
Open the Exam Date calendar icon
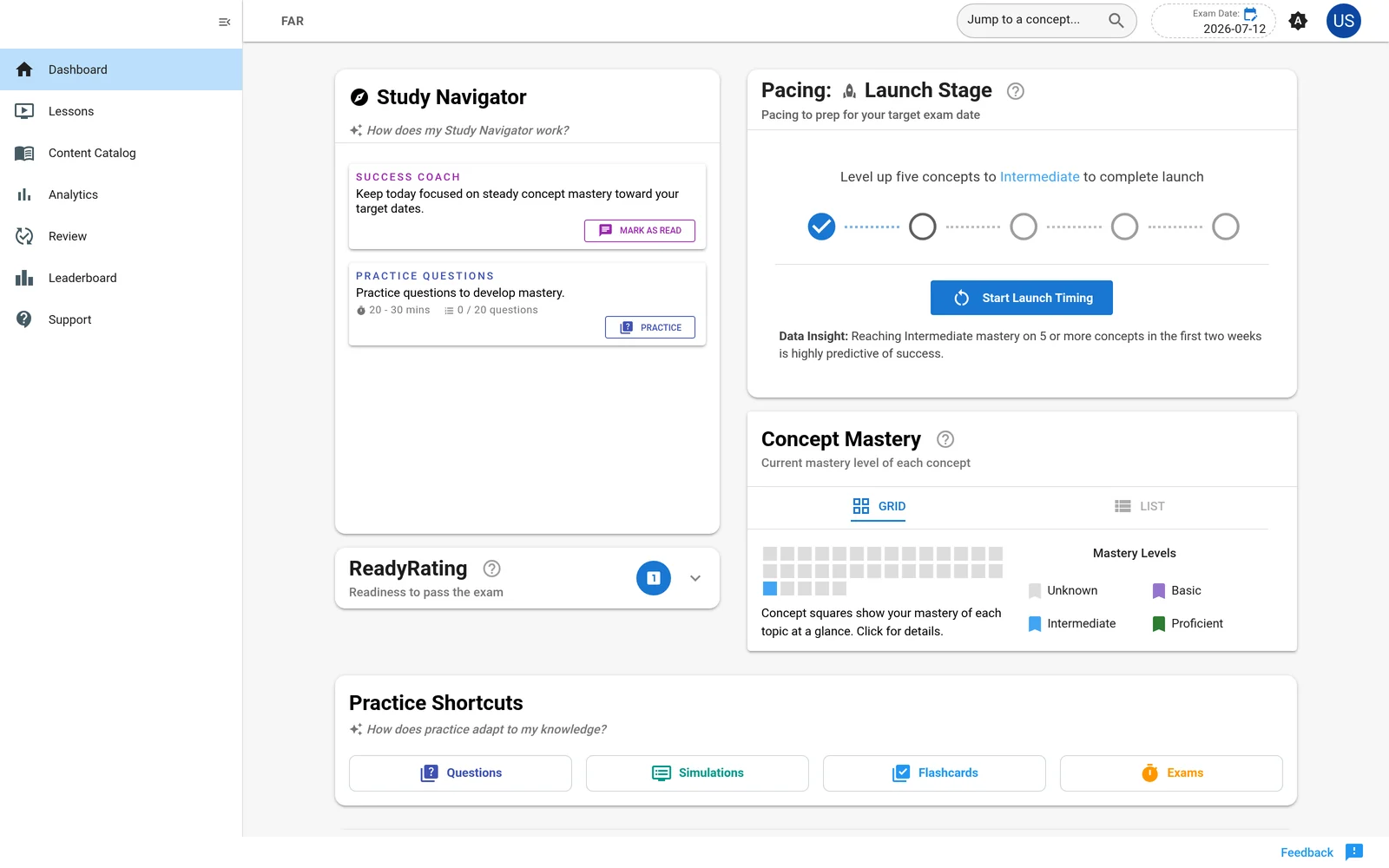point(1251,14)
